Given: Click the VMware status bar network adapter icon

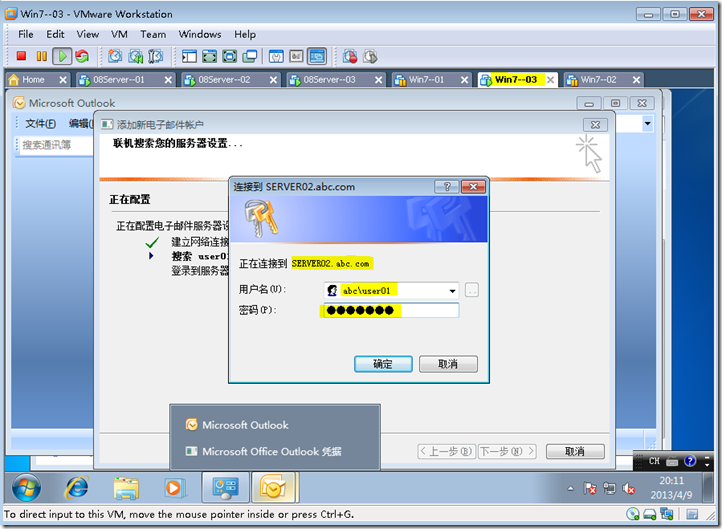Looking at the screenshot, I should click(x=666, y=514).
